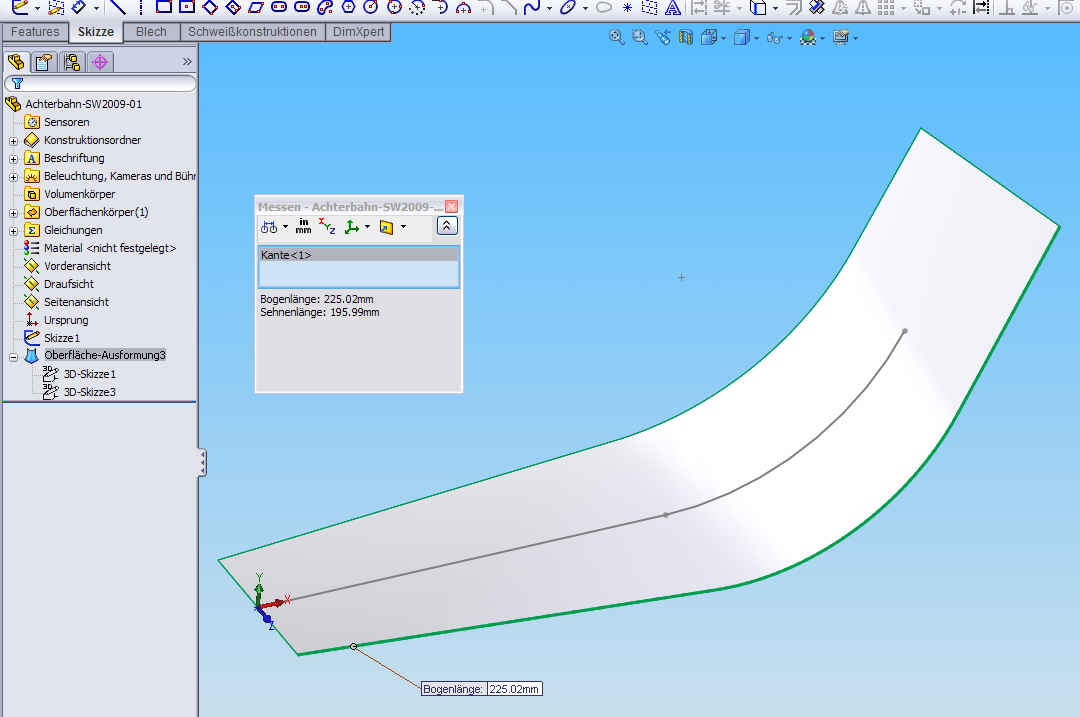The height and width of the screenshot is (717, 1080).
Task: Click the Zoom to Area icon
Action: [640, 37]
